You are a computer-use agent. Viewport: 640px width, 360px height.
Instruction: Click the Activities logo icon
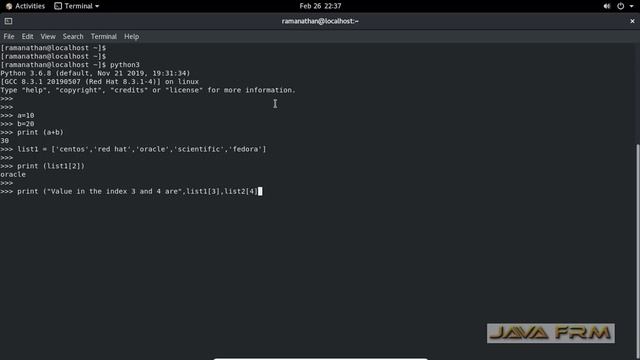pyautogui.click(x=9, y=6)
